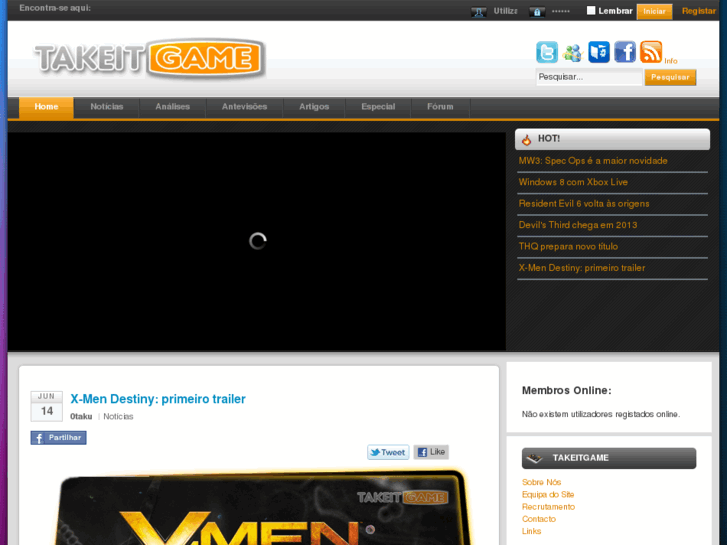
Task: Click the loading video player area
Action: [257, 241]
